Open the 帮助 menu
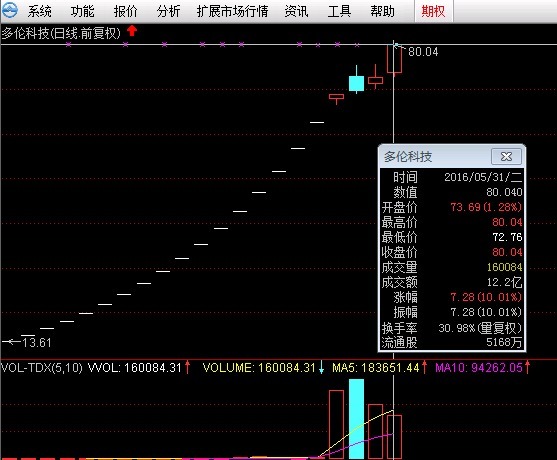 383,11
